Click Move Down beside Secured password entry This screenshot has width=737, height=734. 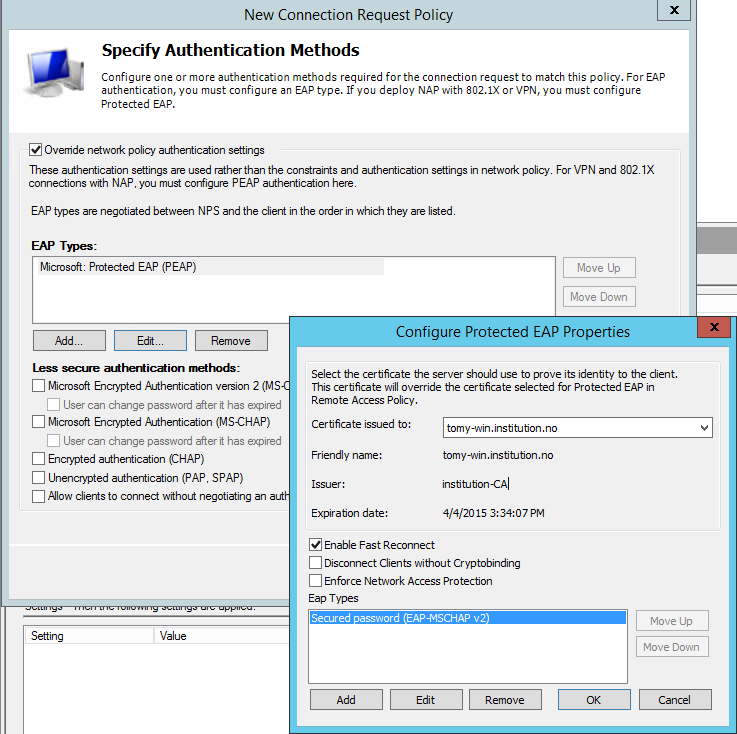pyautogui.click(x=671, y=647)
